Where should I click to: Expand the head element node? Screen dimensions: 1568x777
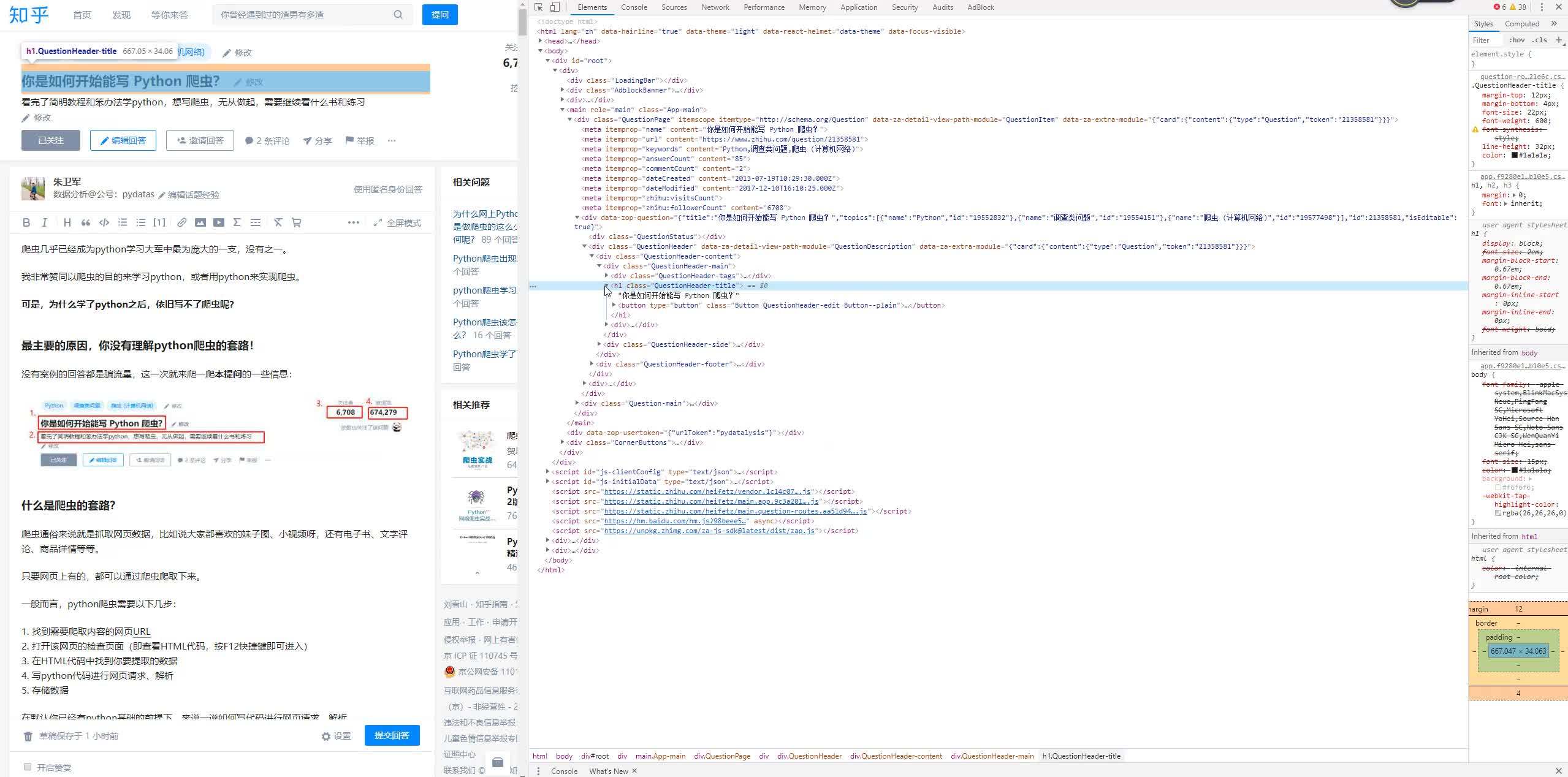(x=541, y=41)
